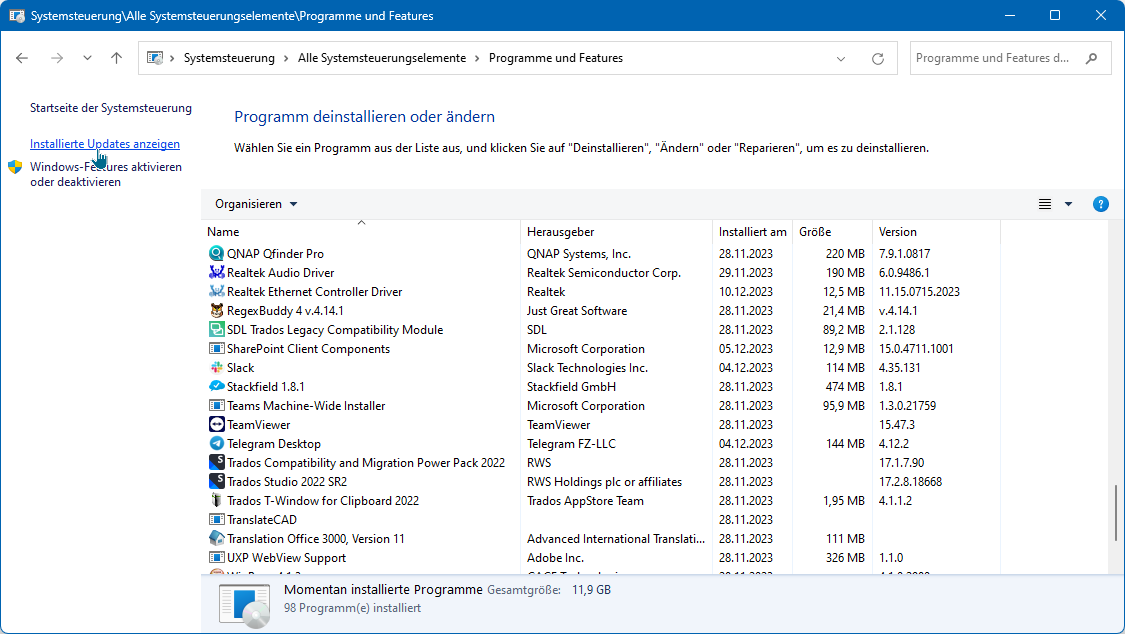The width and height of the screenshot is (1125, 634).
Task: Click the 474 MB size cell
Action: tap(844, 387)
